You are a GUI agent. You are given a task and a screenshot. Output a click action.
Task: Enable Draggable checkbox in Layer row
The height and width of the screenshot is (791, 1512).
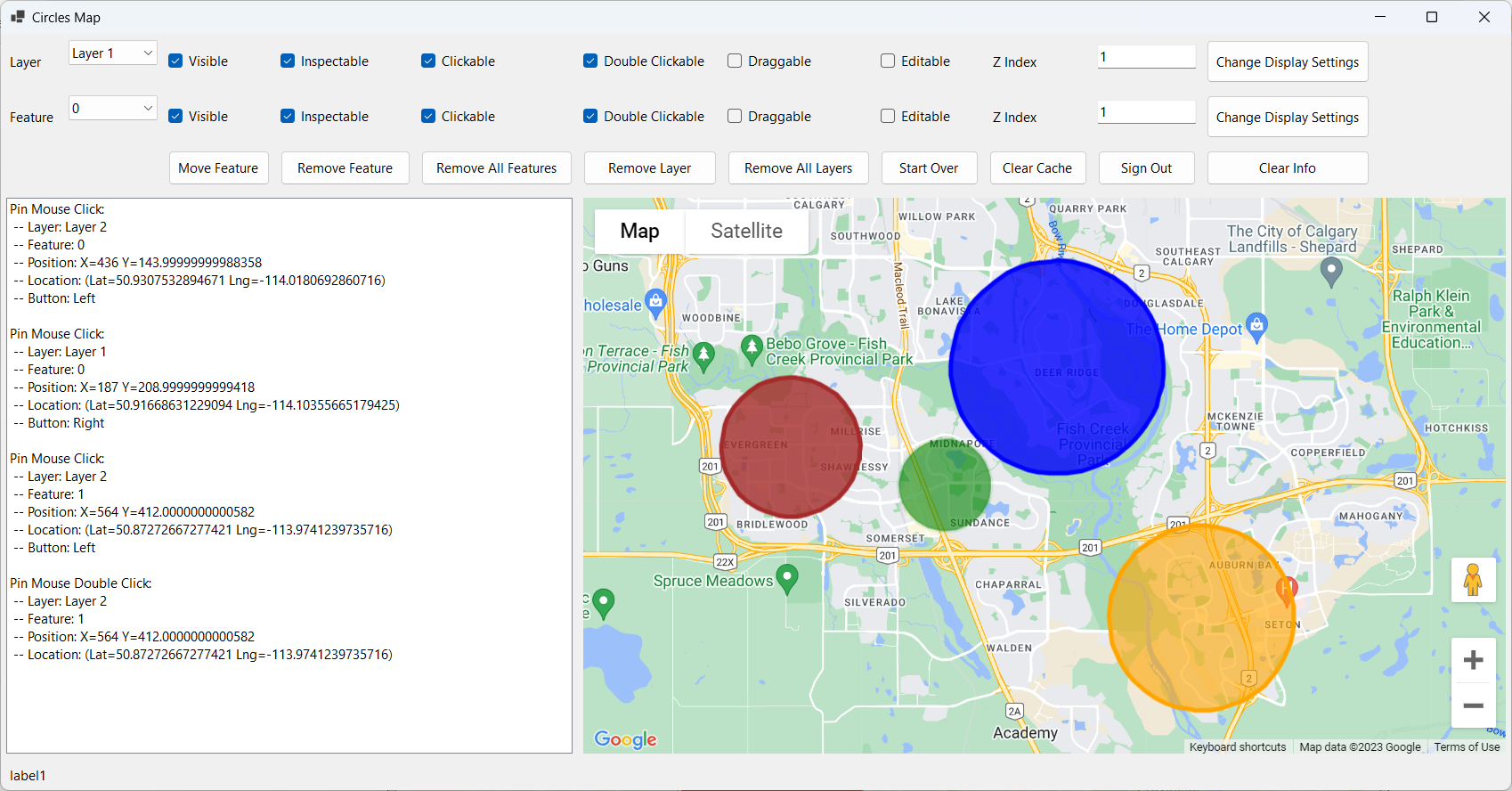pyautogui.click(x=735, y=61)
